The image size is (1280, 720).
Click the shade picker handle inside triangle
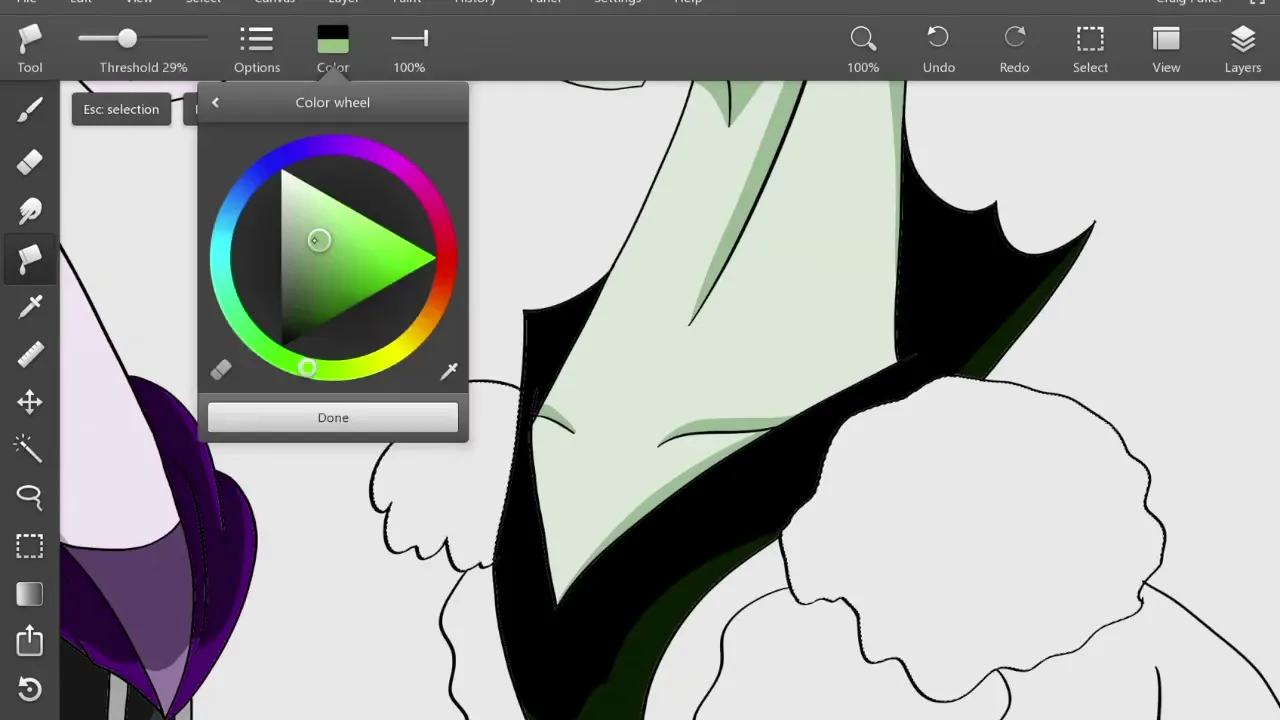318,240
